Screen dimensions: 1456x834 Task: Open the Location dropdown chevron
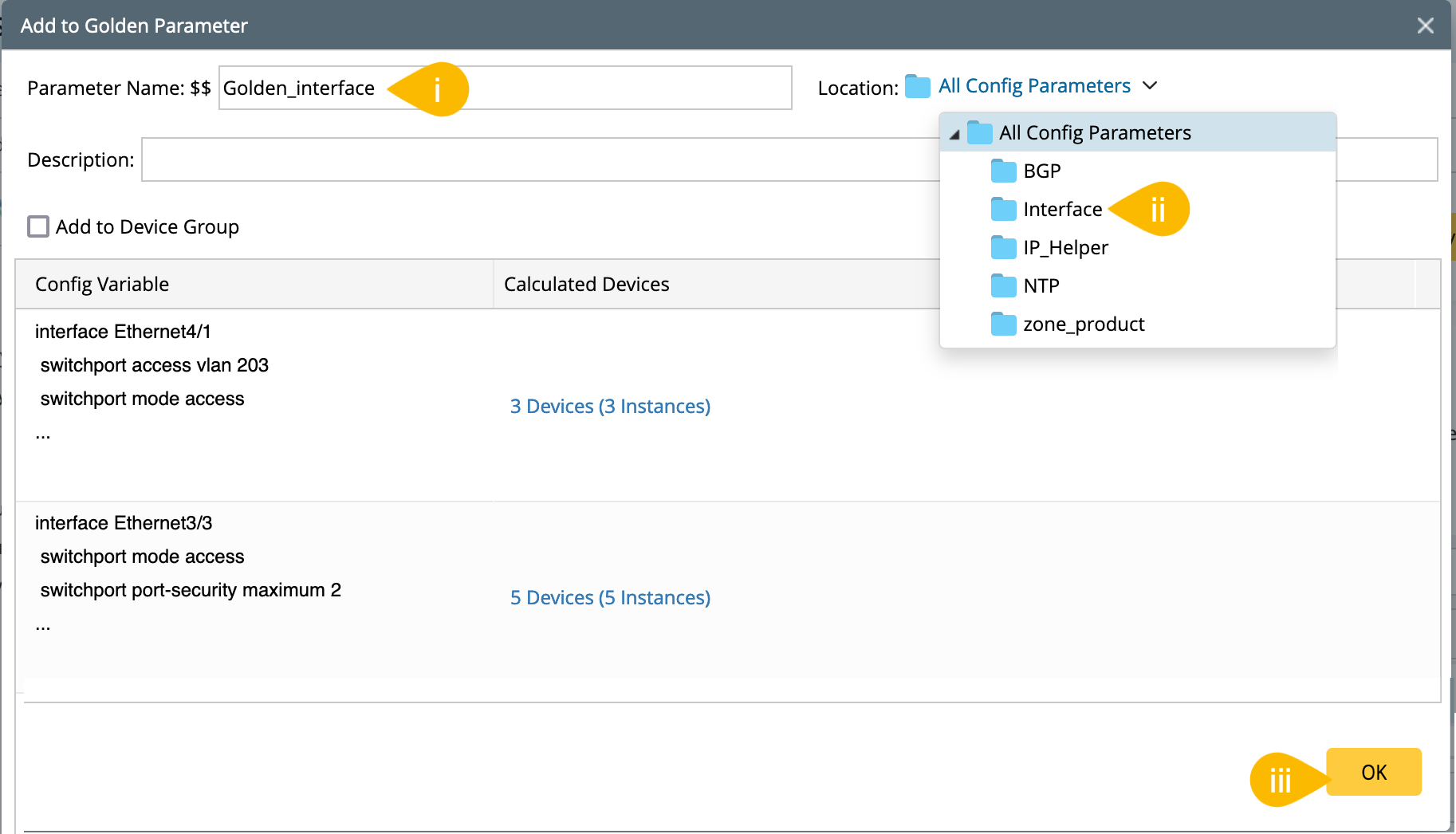click(x=1150, y=85)
